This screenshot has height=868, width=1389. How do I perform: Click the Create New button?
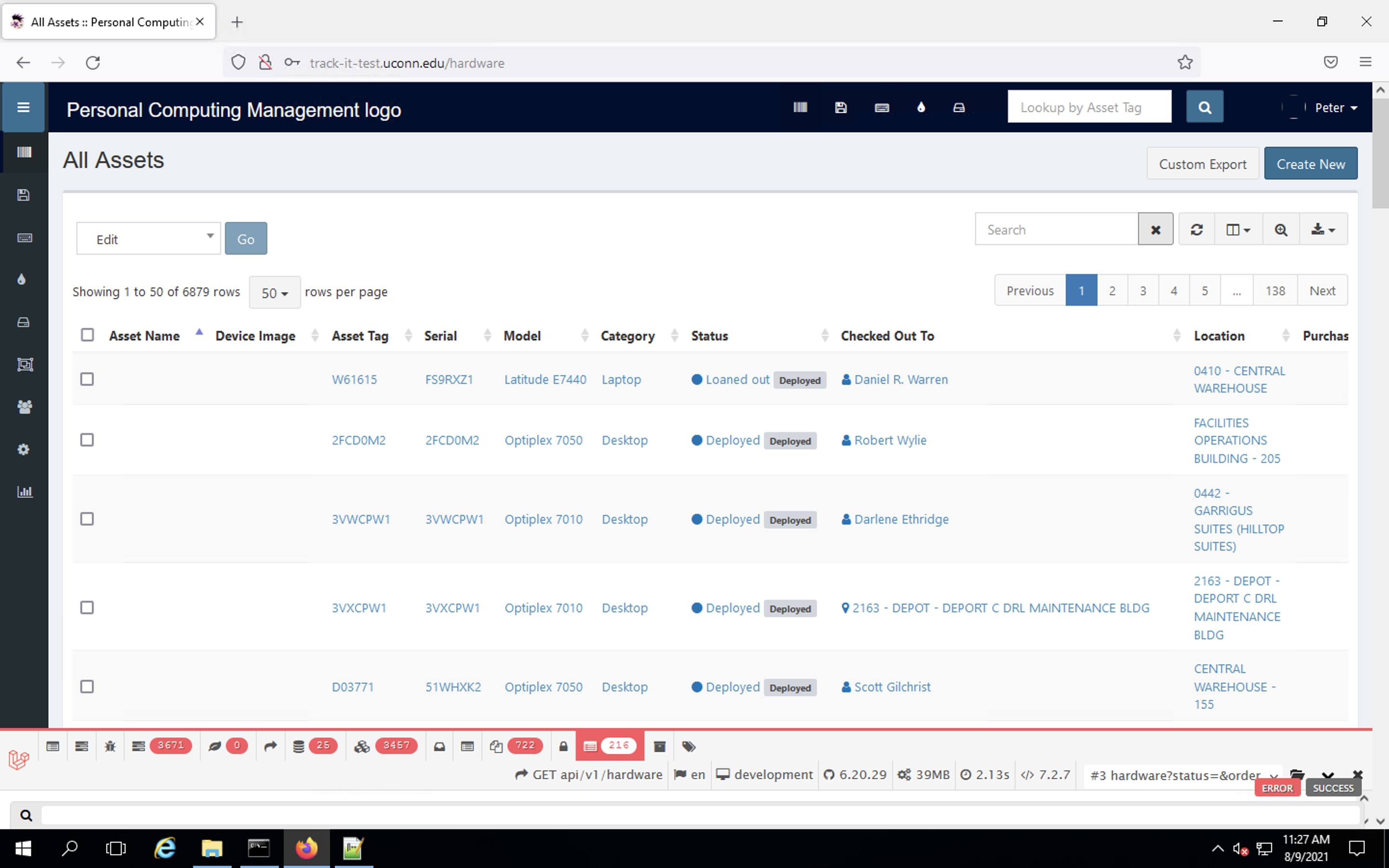[1310, 163]
